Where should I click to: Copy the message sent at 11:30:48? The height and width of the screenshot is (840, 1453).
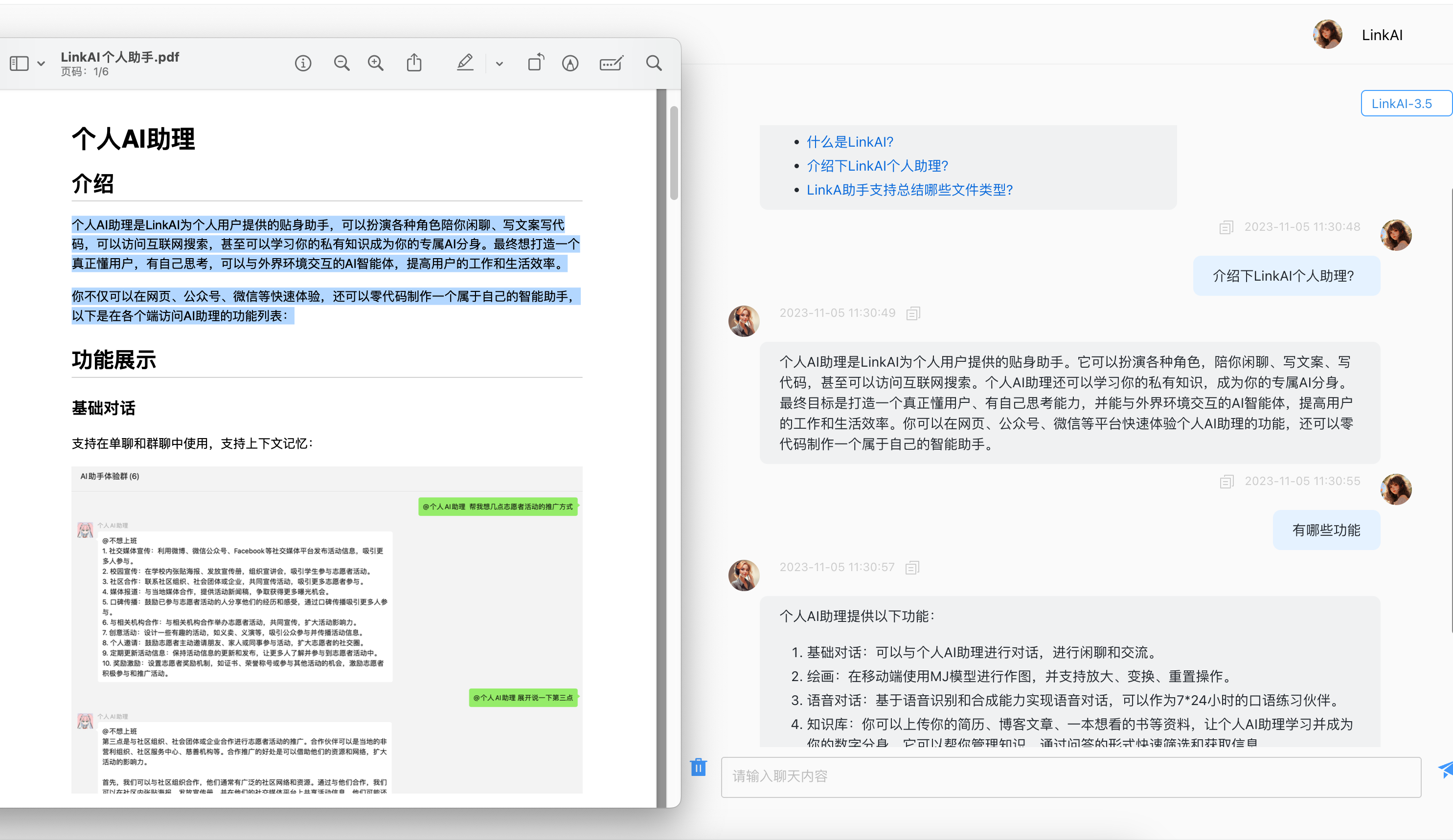click(x=1226, y=227)
